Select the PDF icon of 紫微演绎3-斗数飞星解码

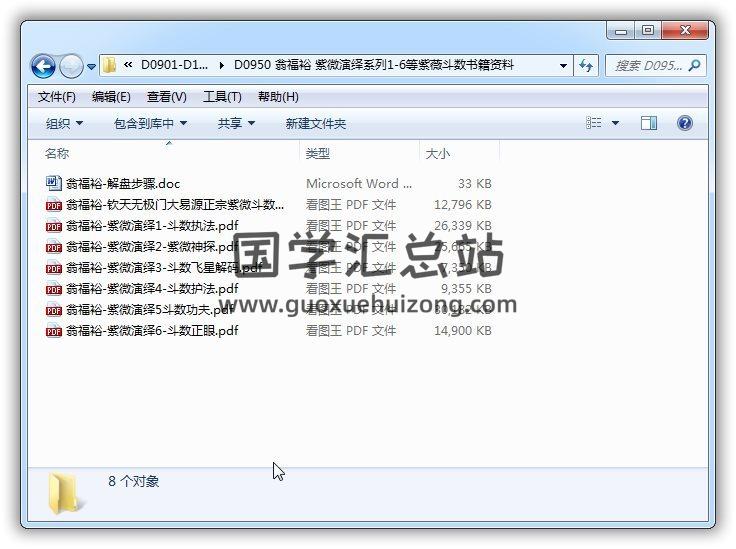coord(54,268)
